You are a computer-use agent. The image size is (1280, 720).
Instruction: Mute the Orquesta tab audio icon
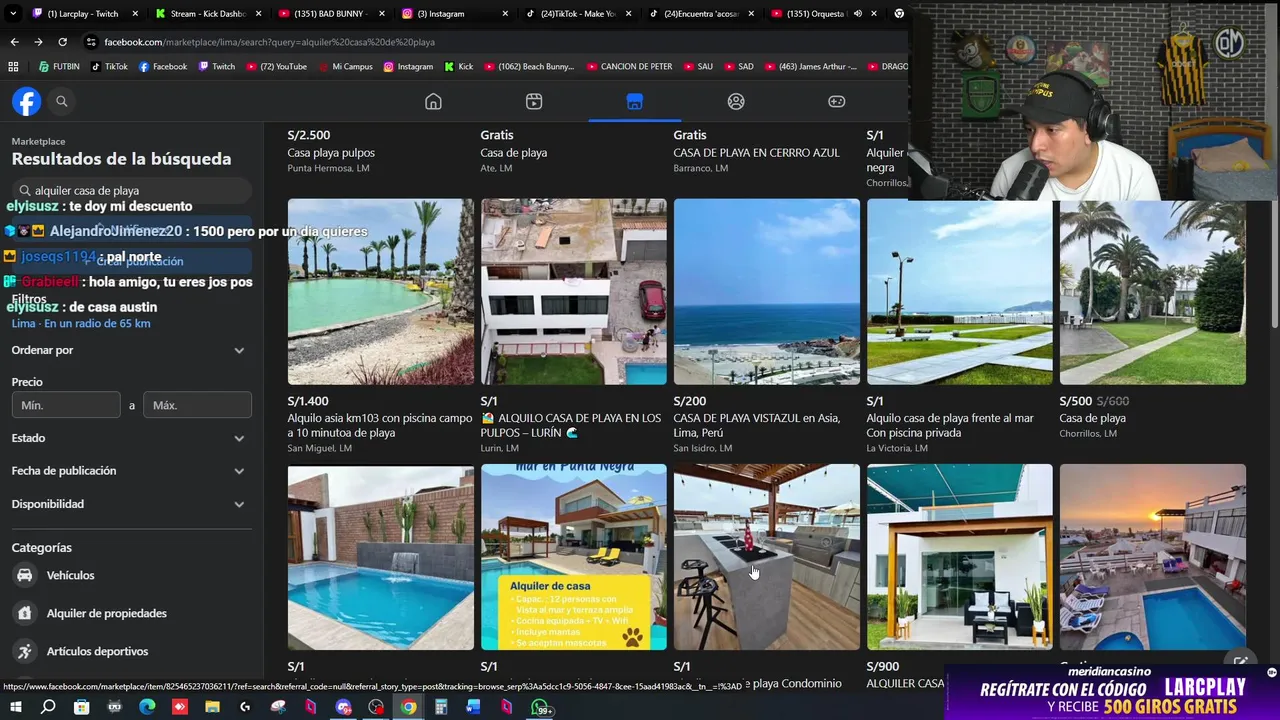pos(858,14)
